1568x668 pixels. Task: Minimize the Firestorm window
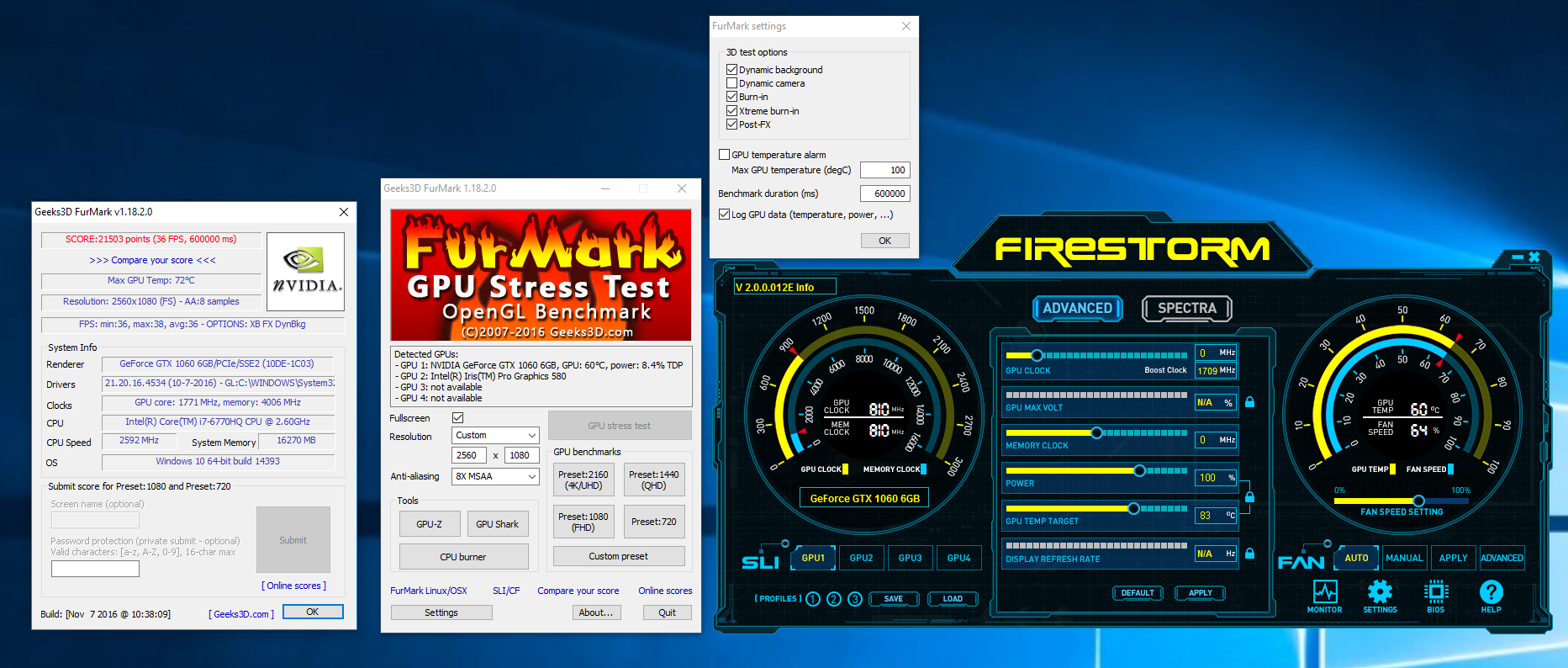tap(1518, 257)
